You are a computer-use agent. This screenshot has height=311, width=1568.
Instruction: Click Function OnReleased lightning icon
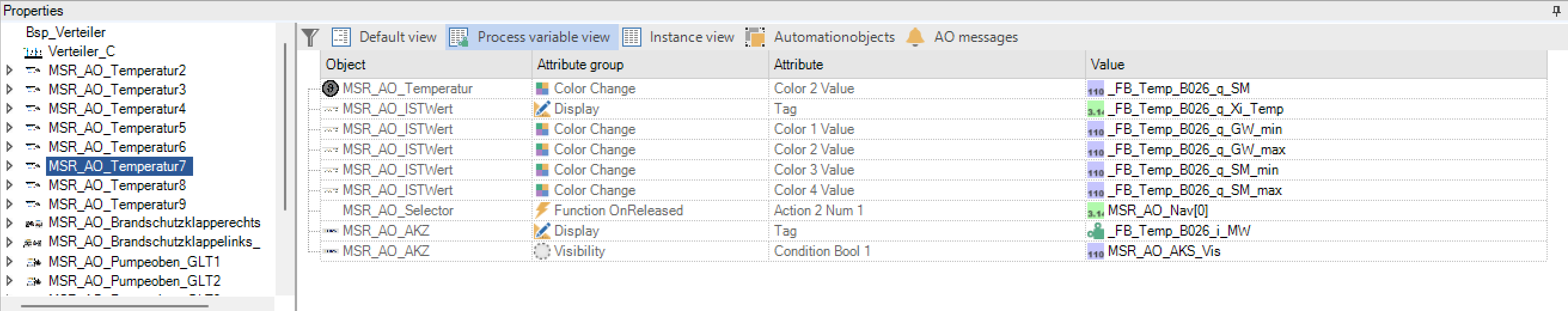click(x=542, y=210)
